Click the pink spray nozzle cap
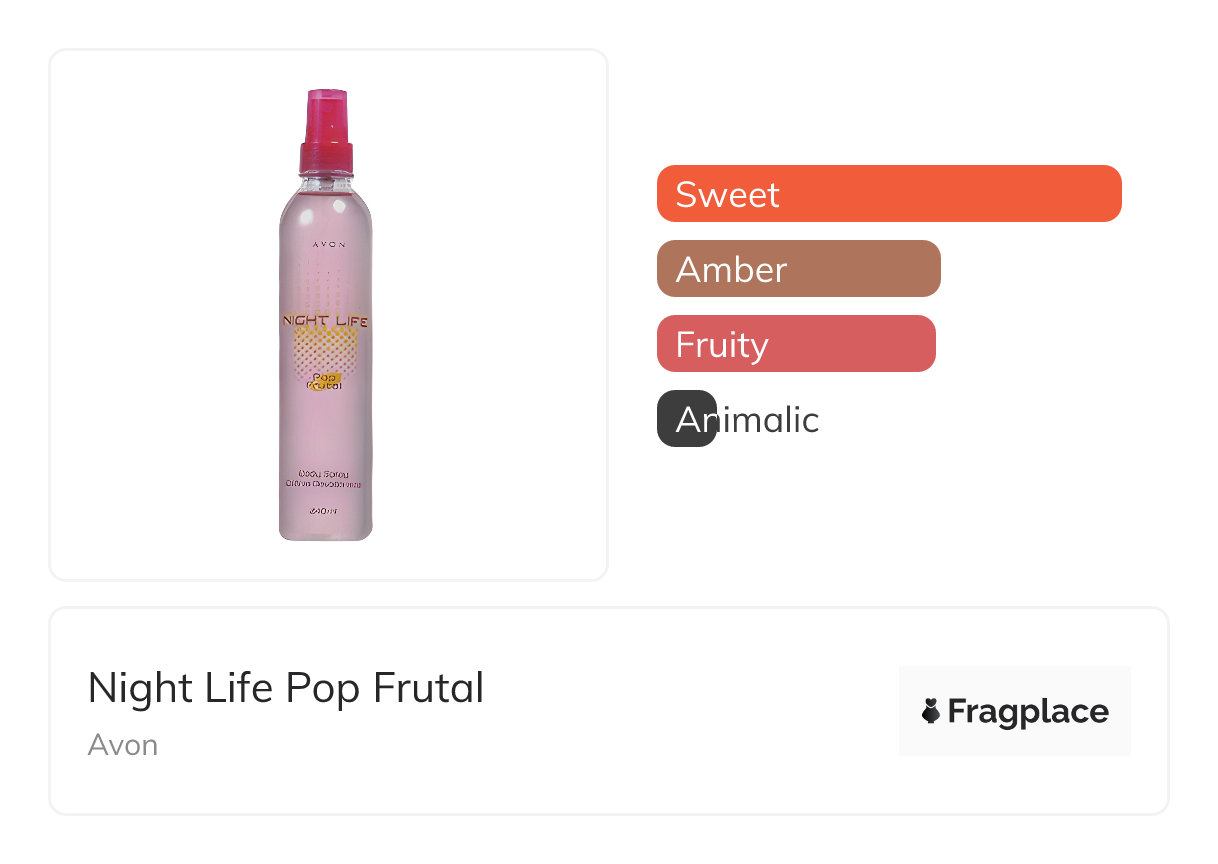This screenshot has height=864, width=1218. click(x=326, y=130)
